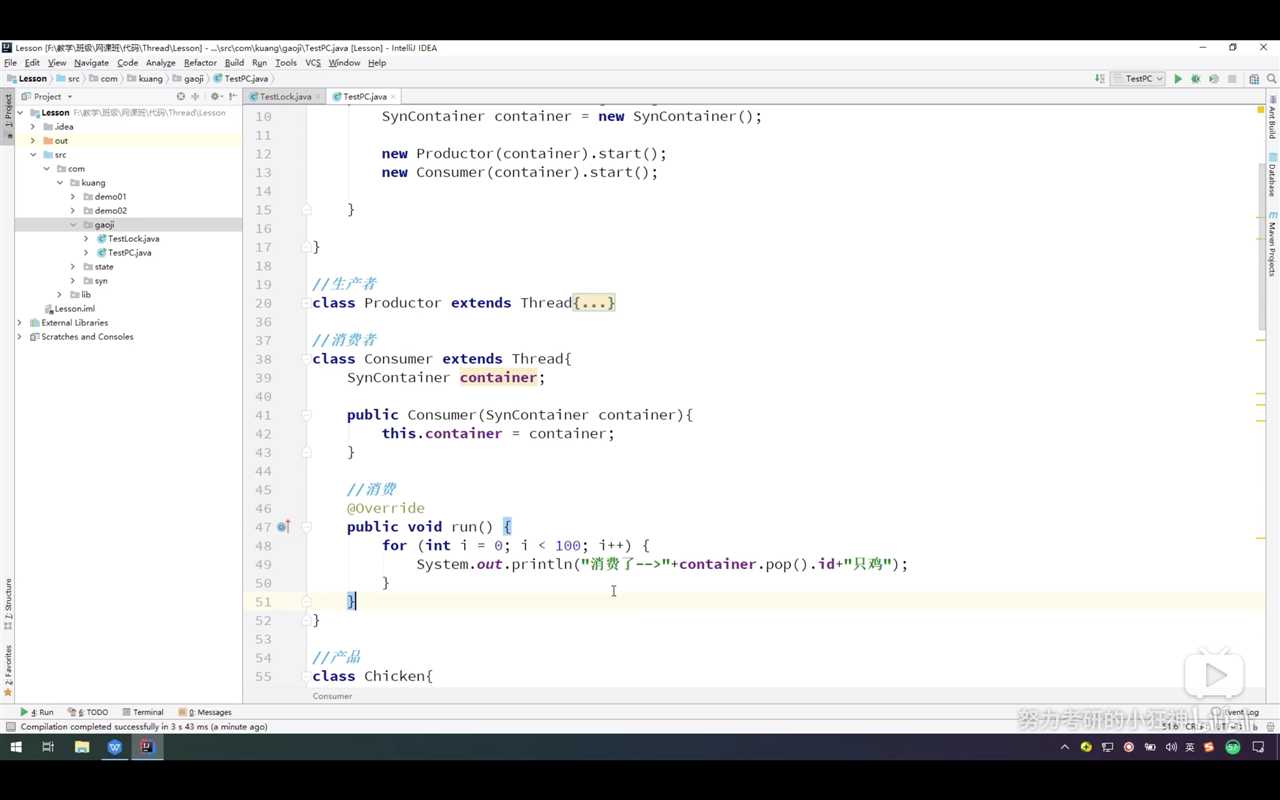1280x800 pixels.
Task: Expand Scratches and Consoles node
Action: point(20,337)
